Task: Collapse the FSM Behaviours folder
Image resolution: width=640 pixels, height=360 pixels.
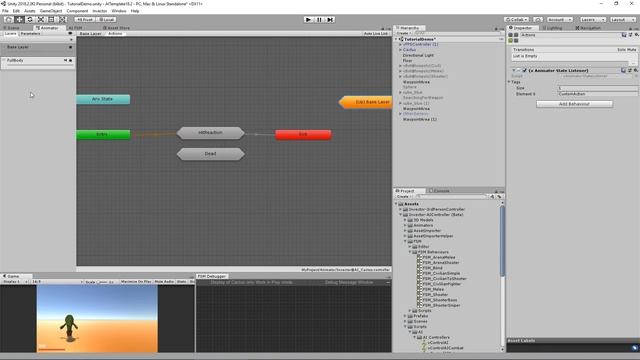Action: pos(410,252)
